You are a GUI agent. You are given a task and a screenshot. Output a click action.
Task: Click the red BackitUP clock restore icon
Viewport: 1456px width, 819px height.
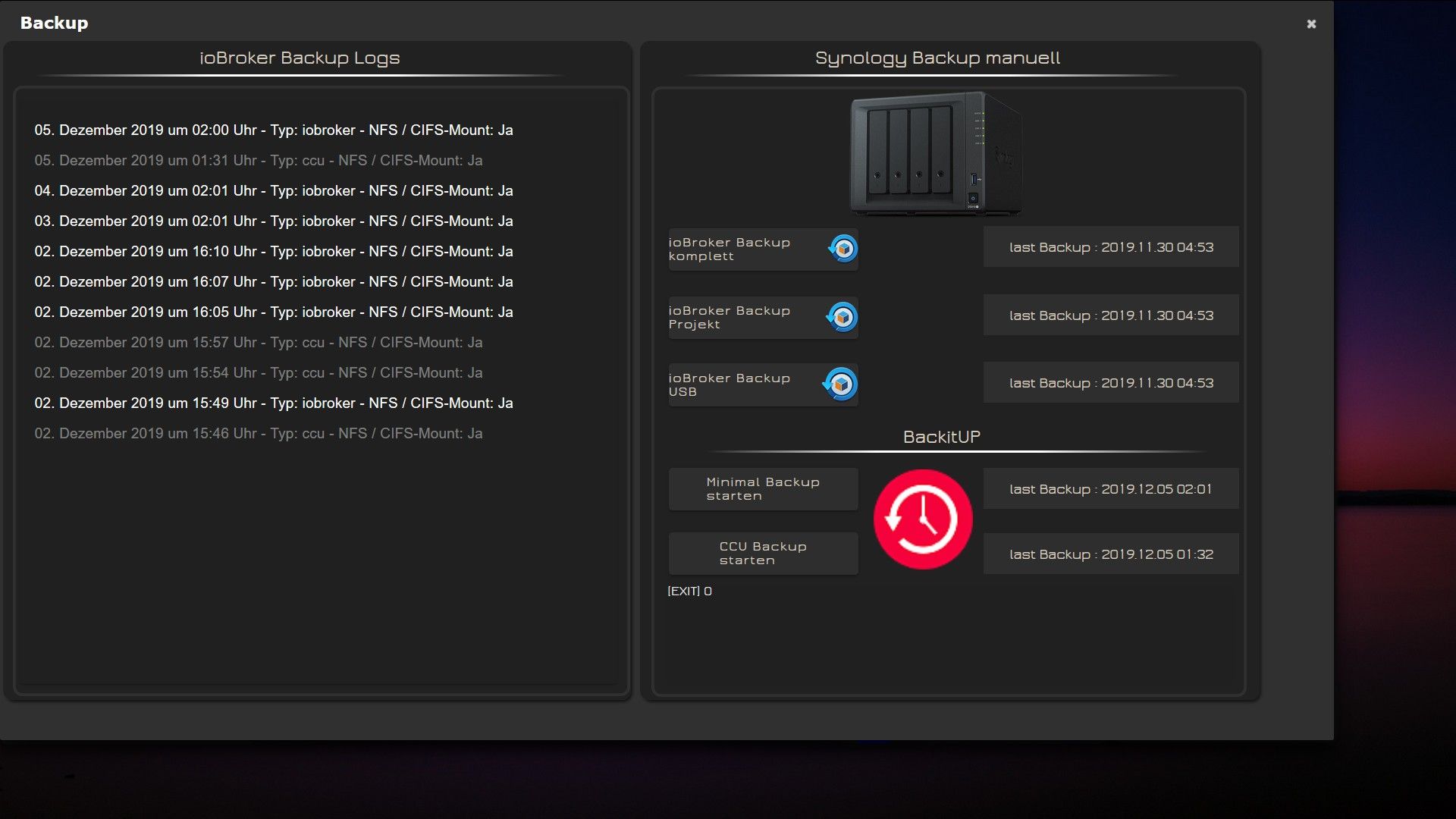(923, 519)
